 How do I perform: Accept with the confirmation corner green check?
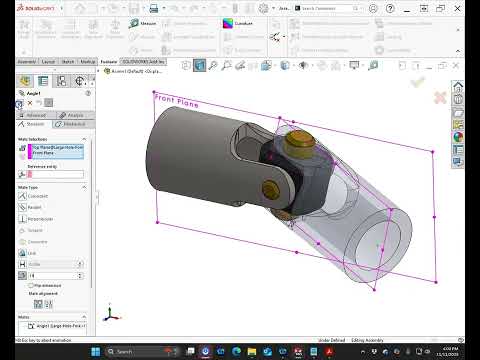pos(418,82)
